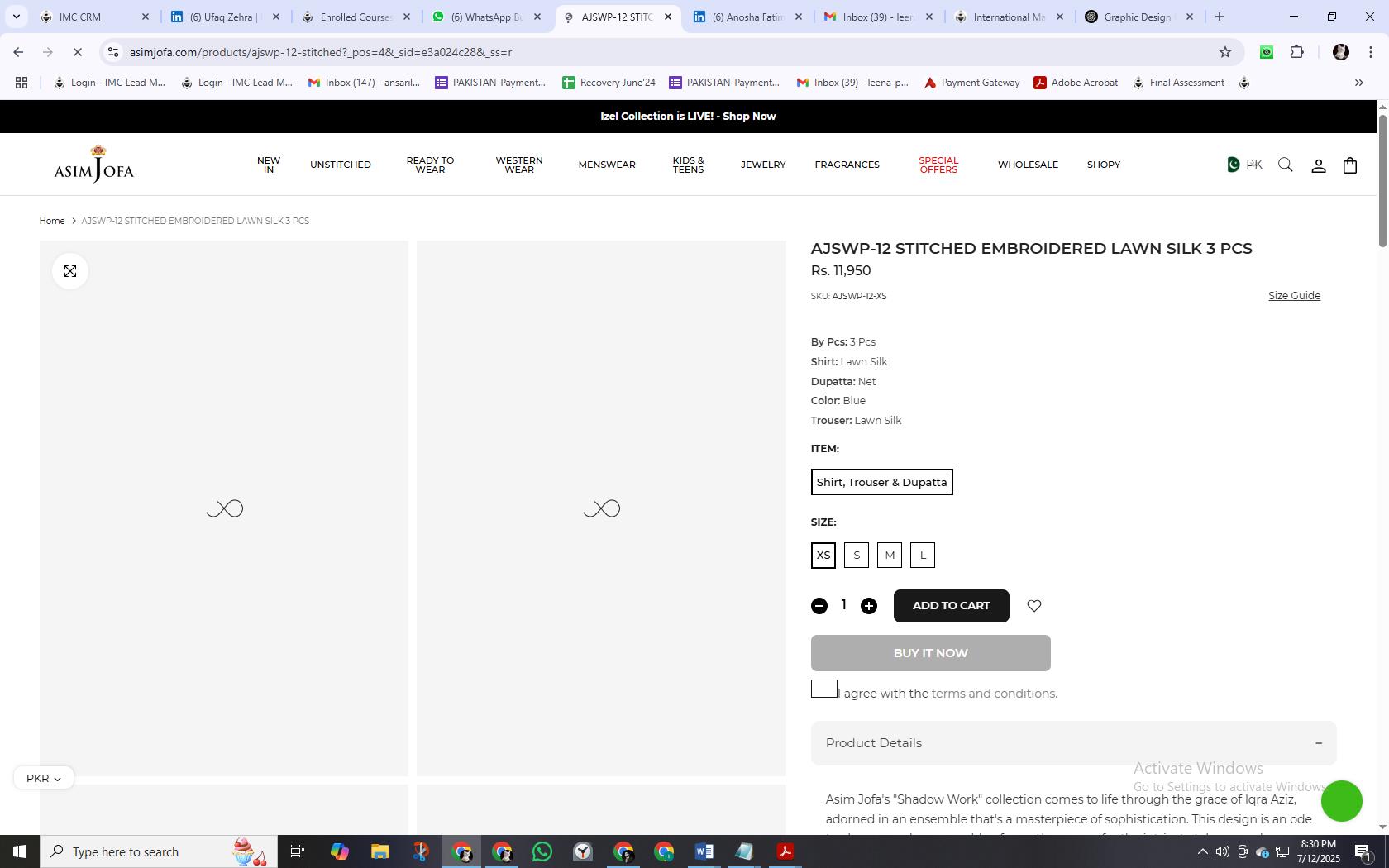This screenshot has width=1389, height=868.
Task: Open NEW IN menu
Action: [x=269, y=165]
